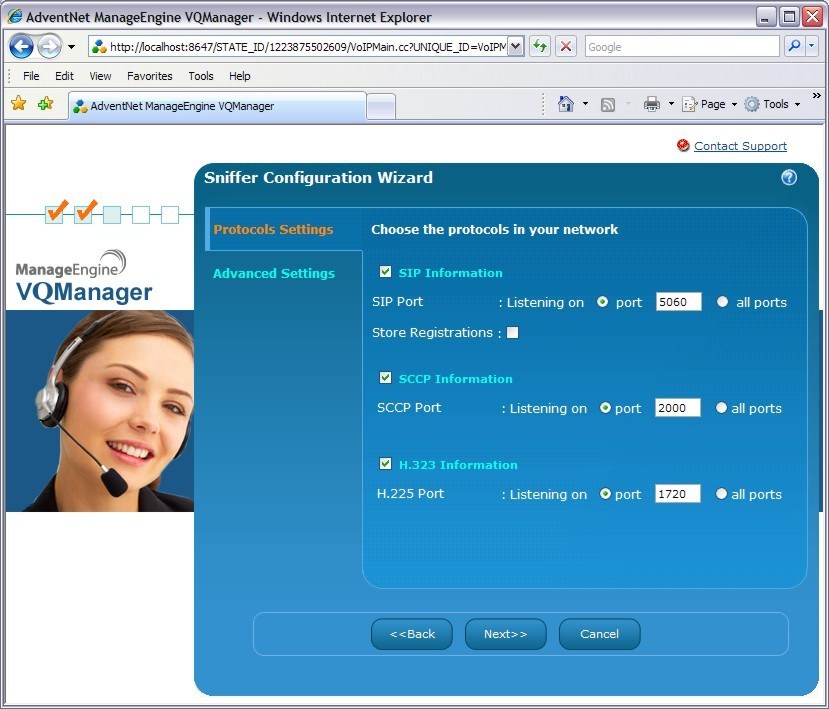Click the Next>> button

pyautogui.click(x=505, y=634)
